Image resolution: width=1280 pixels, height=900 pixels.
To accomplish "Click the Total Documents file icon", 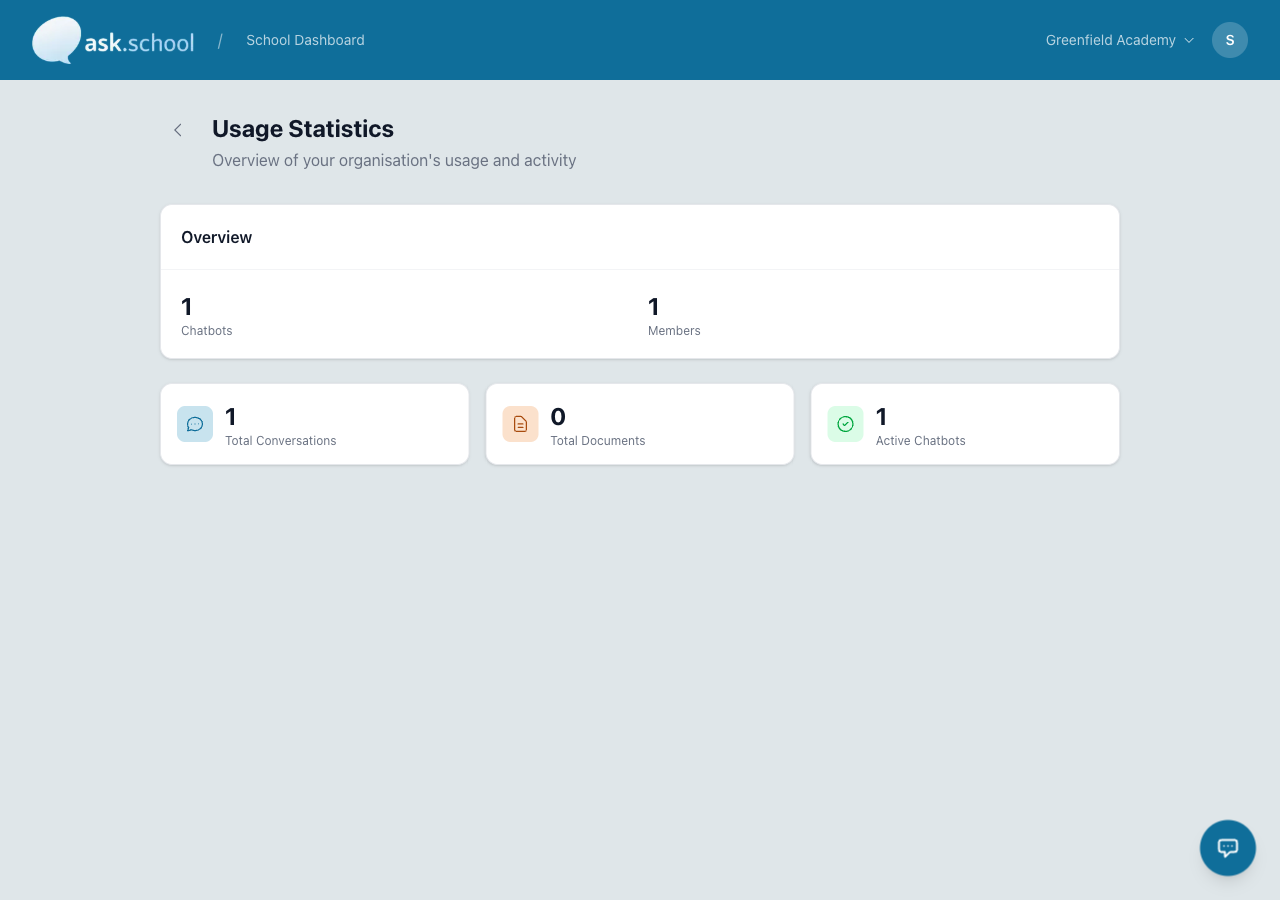I will click(x=520, y=424).
